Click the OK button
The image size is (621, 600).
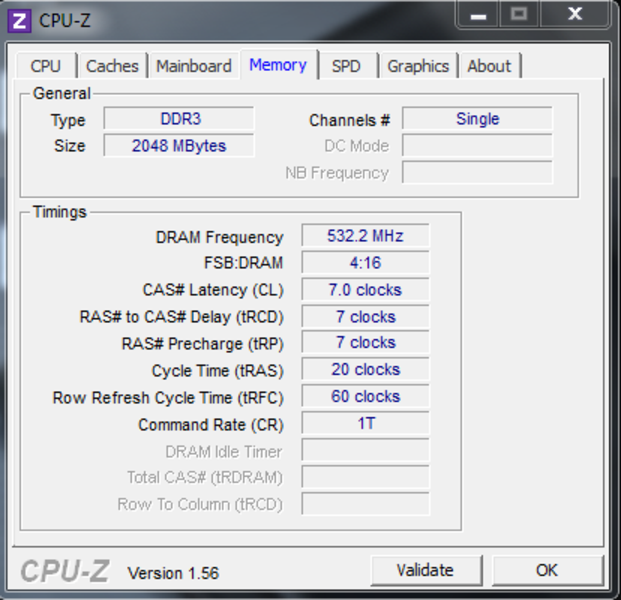click(x=547, y=570)
